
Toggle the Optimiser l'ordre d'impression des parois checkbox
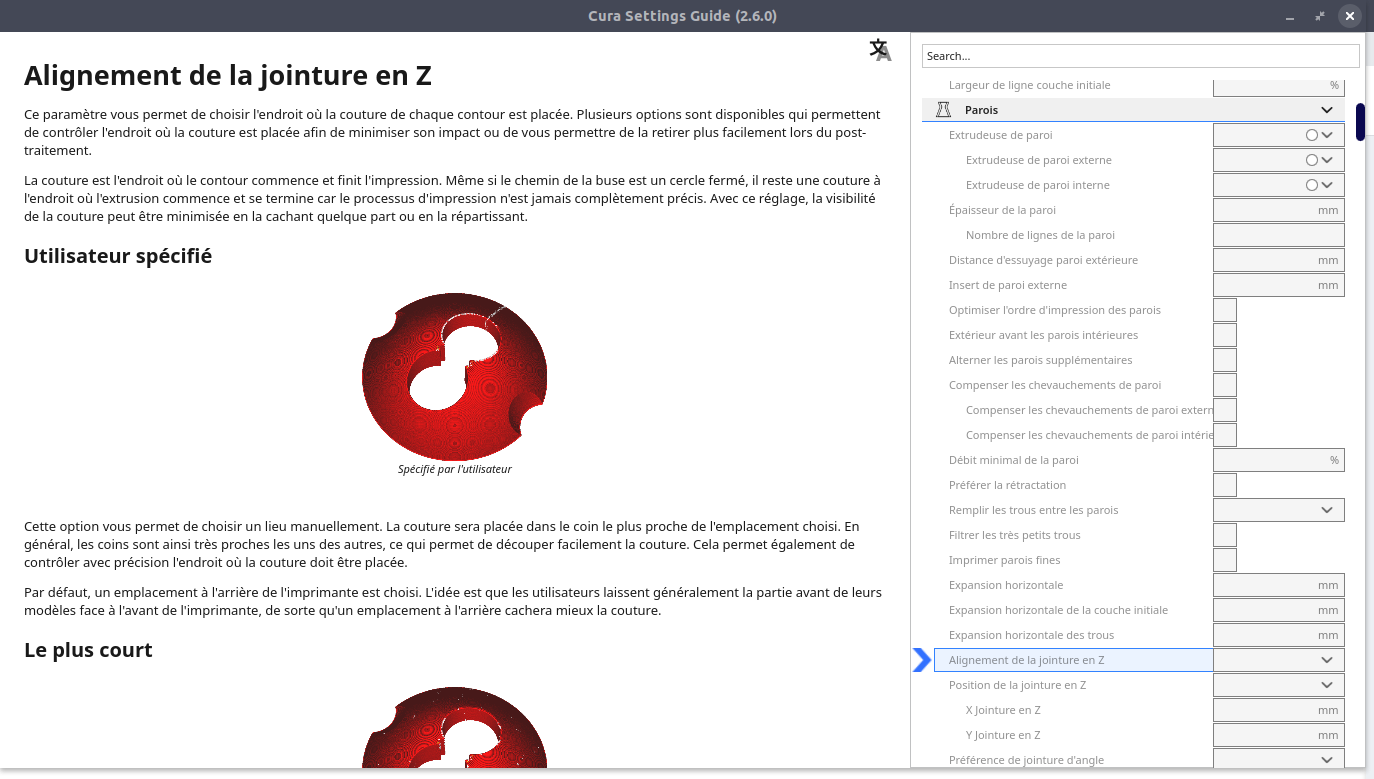pyautogui.click(x=1225, y=310)
